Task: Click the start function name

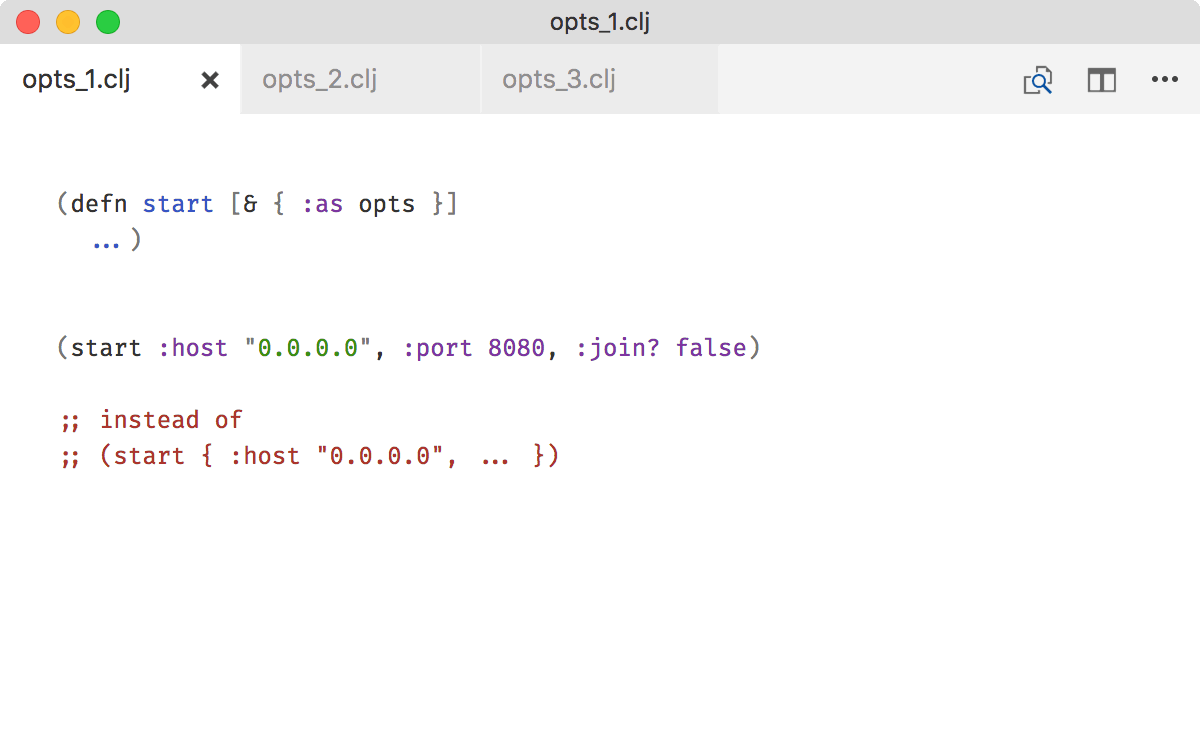Action: (x=178, y=203)
